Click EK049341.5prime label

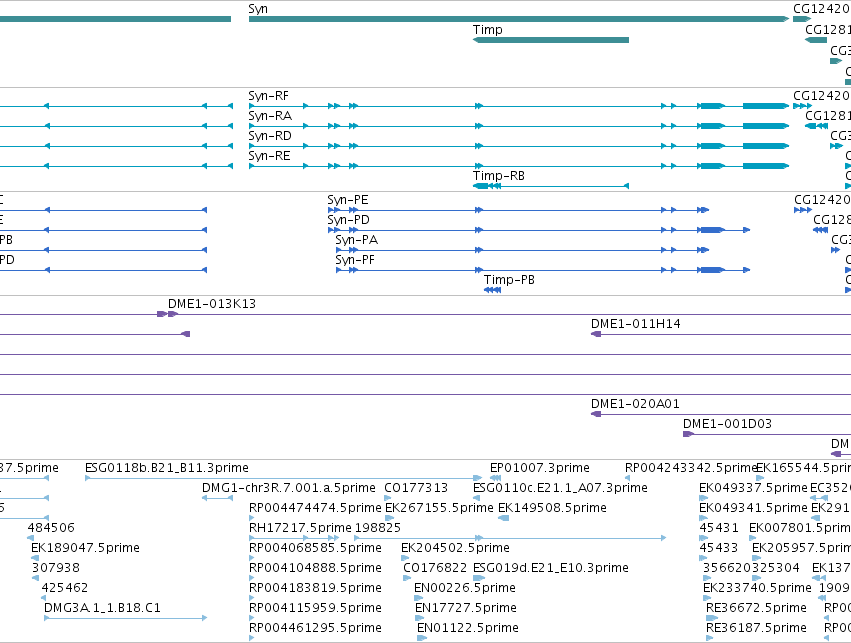(x=753, y=508)
